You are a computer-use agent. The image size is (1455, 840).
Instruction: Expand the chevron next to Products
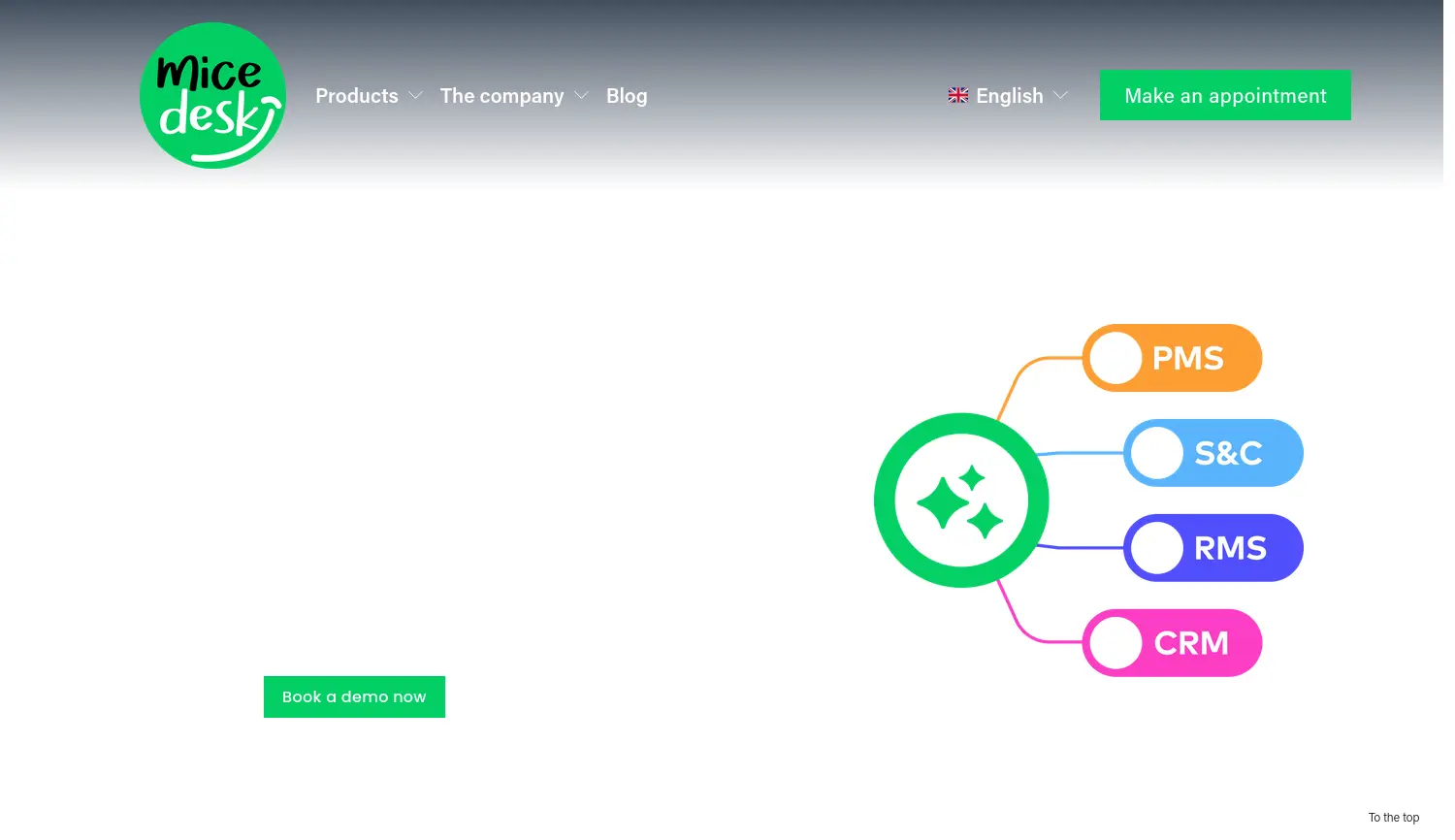tap(416, 96)
